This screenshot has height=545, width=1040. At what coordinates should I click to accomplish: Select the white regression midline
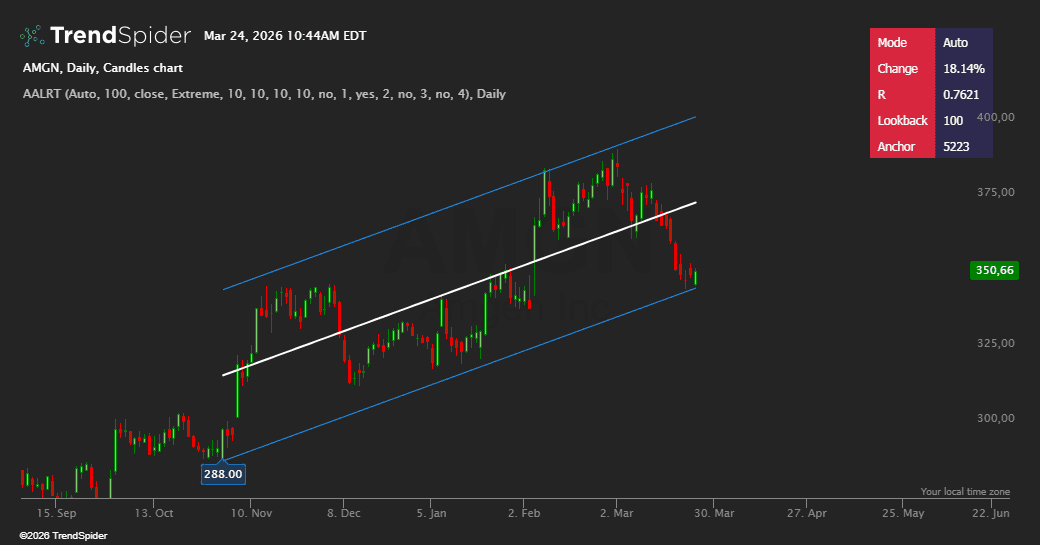point(459,289)
